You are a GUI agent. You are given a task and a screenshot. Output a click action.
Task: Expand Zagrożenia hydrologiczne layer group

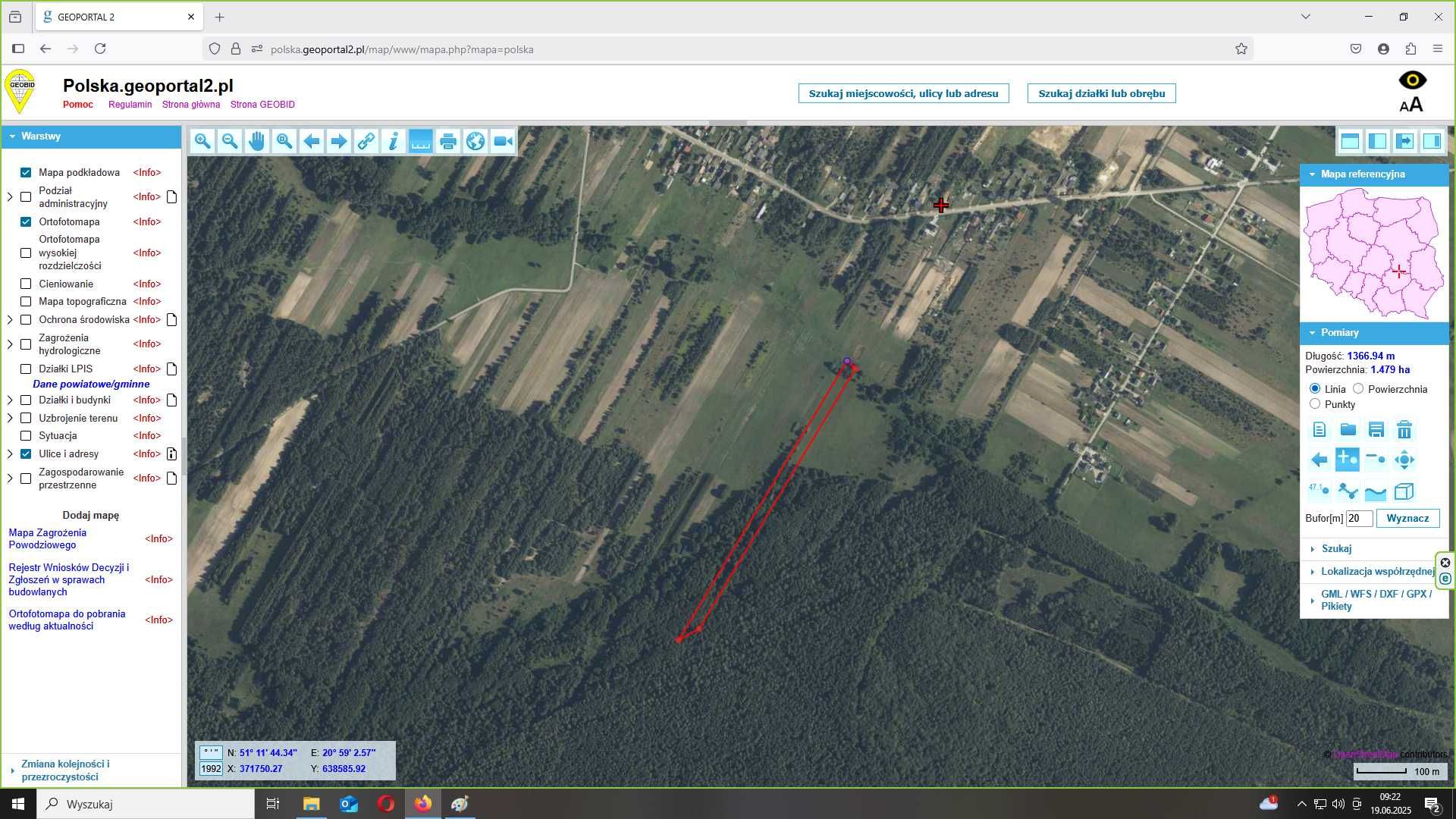coord(10,344)
